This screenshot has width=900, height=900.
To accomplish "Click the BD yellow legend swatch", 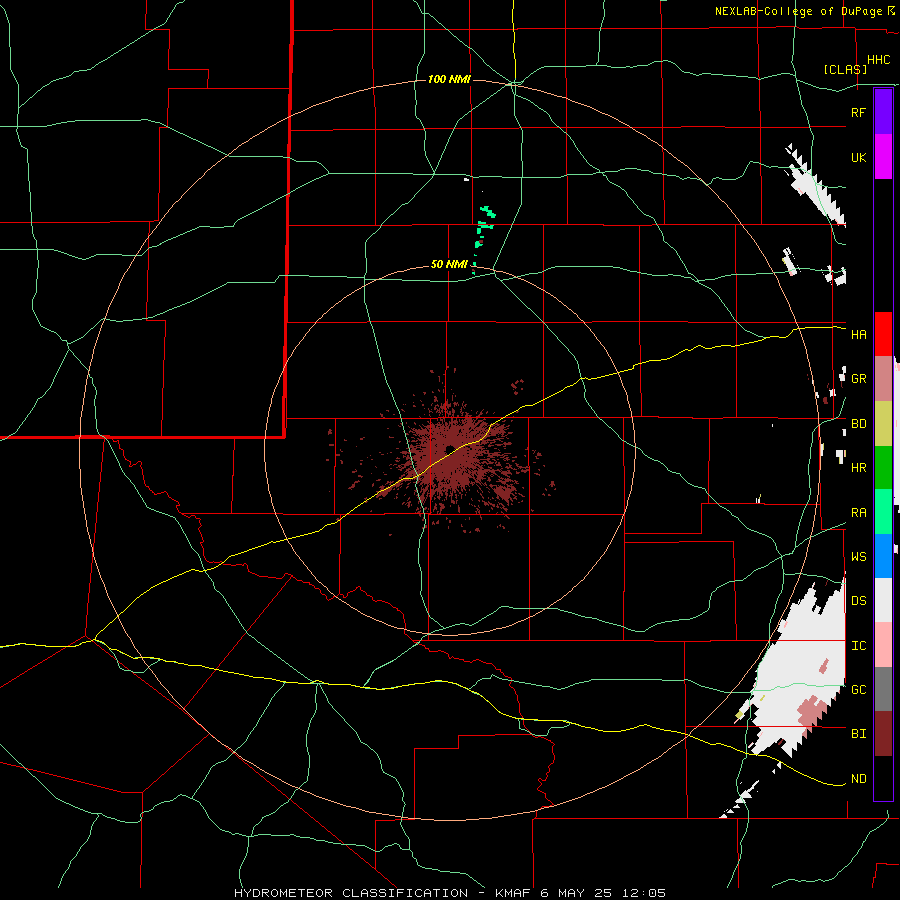I will click(883, 424).
